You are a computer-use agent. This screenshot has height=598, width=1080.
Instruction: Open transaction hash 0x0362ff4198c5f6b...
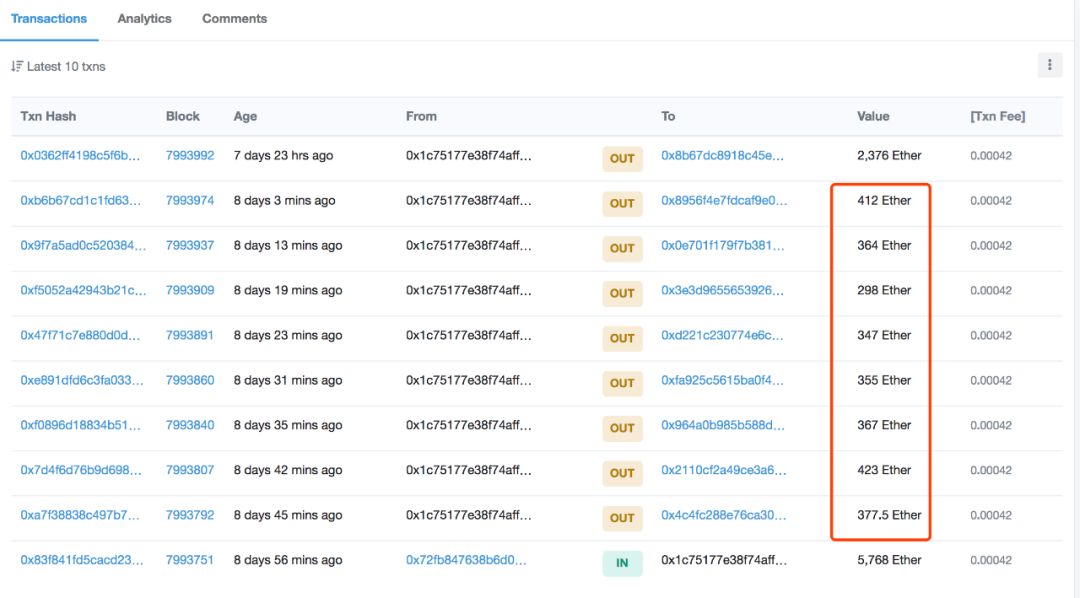pos(80,156)
